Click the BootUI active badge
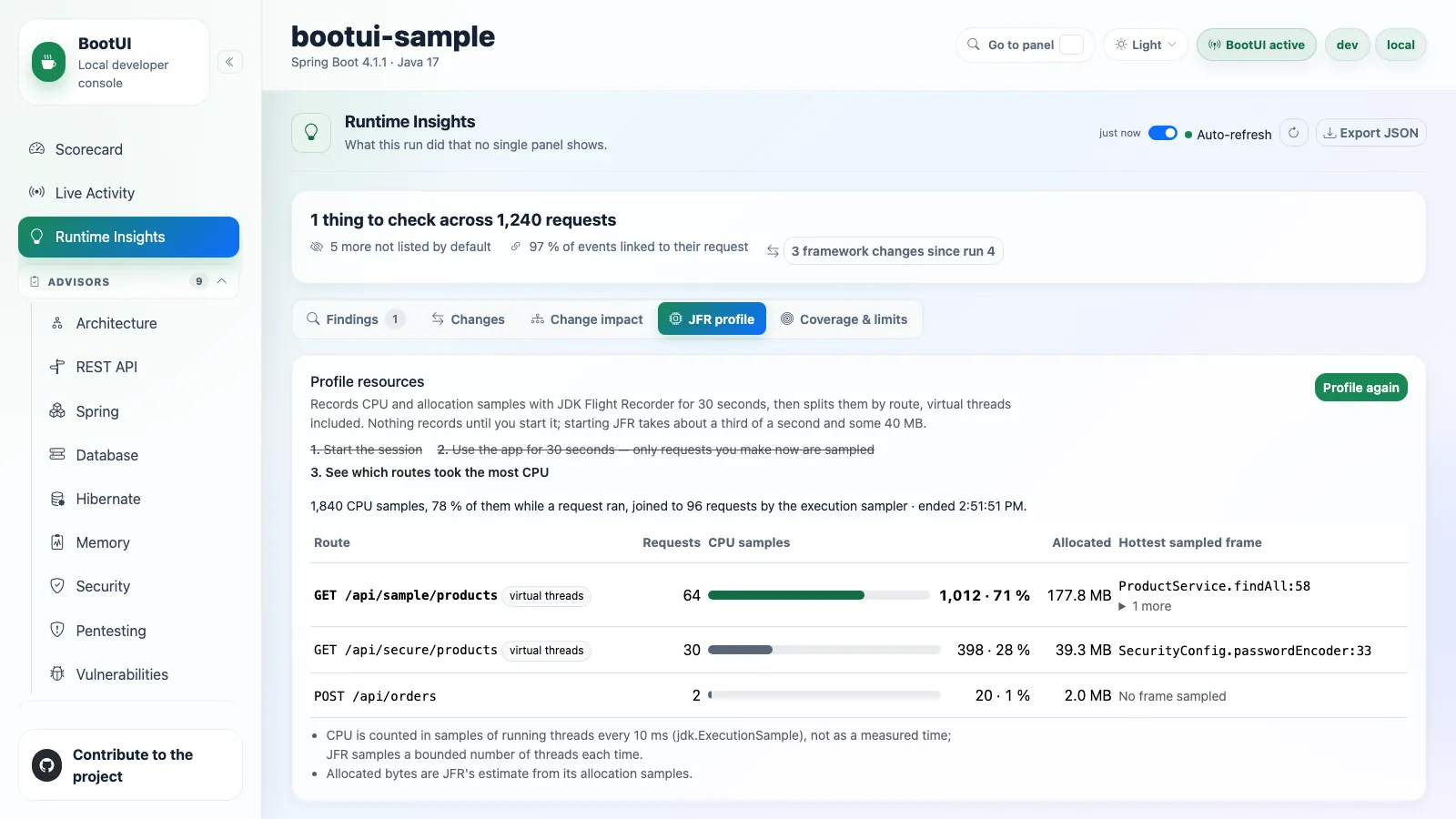This screenshot has width=1456, height=819. pos(1256,45)
